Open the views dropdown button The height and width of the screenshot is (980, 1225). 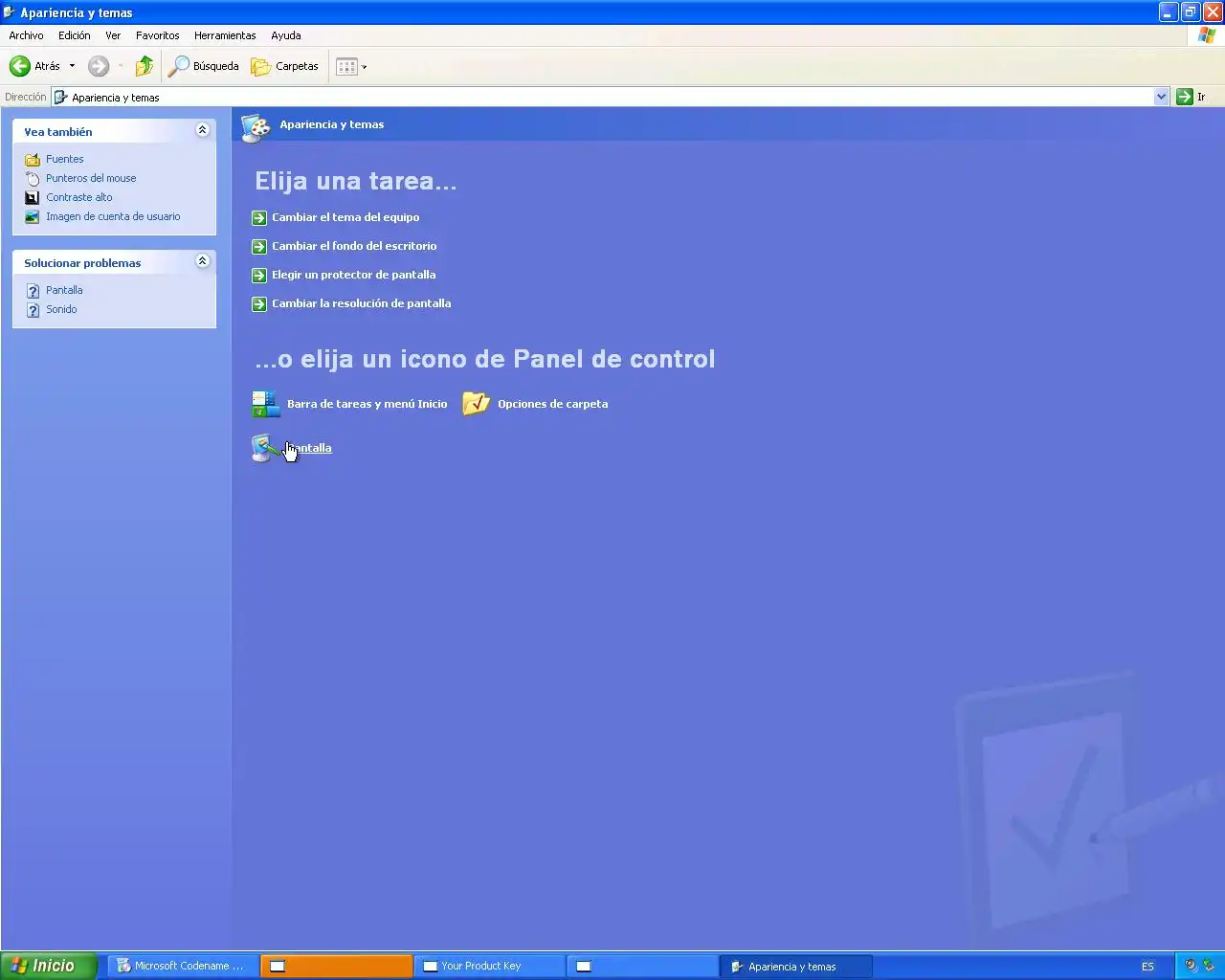click(x=351, y=66)
